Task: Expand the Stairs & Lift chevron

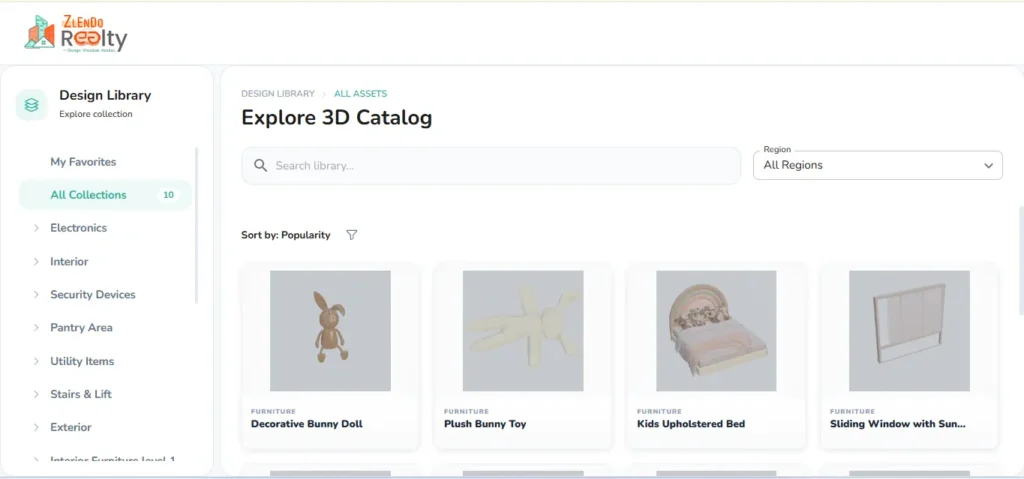Action: (x=36, y=394)
